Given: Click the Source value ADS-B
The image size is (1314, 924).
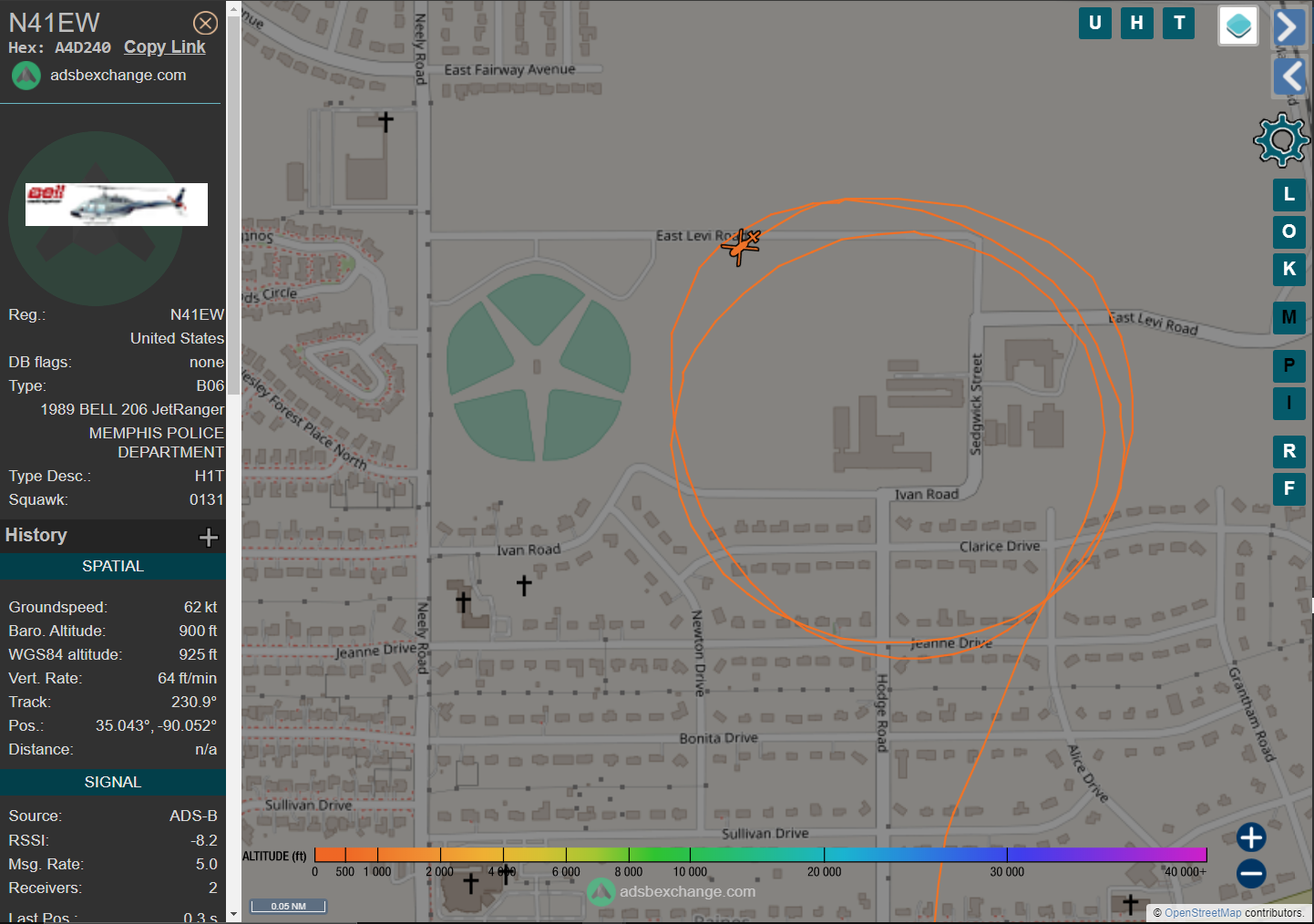Looking at the screenshot, I should [193, 816].
